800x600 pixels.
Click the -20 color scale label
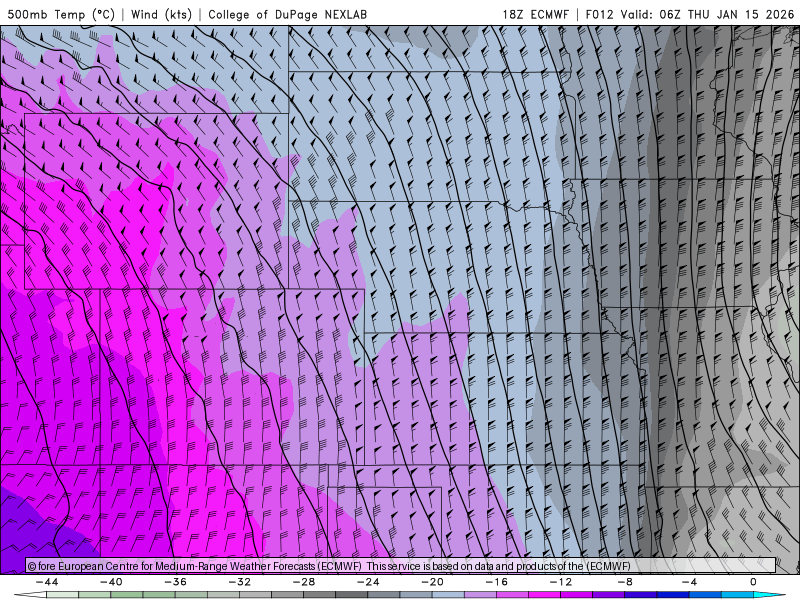[x=433, y=582]
